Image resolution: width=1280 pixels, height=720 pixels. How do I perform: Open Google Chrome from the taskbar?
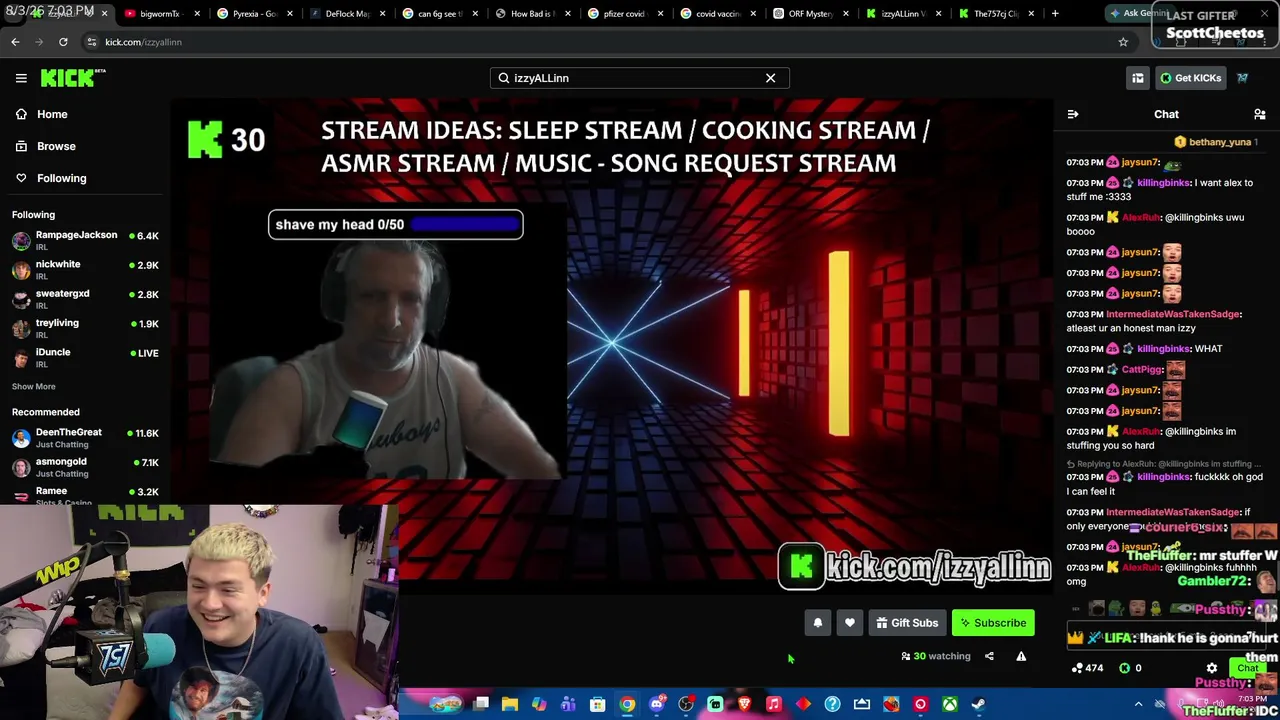click(627, 704)
